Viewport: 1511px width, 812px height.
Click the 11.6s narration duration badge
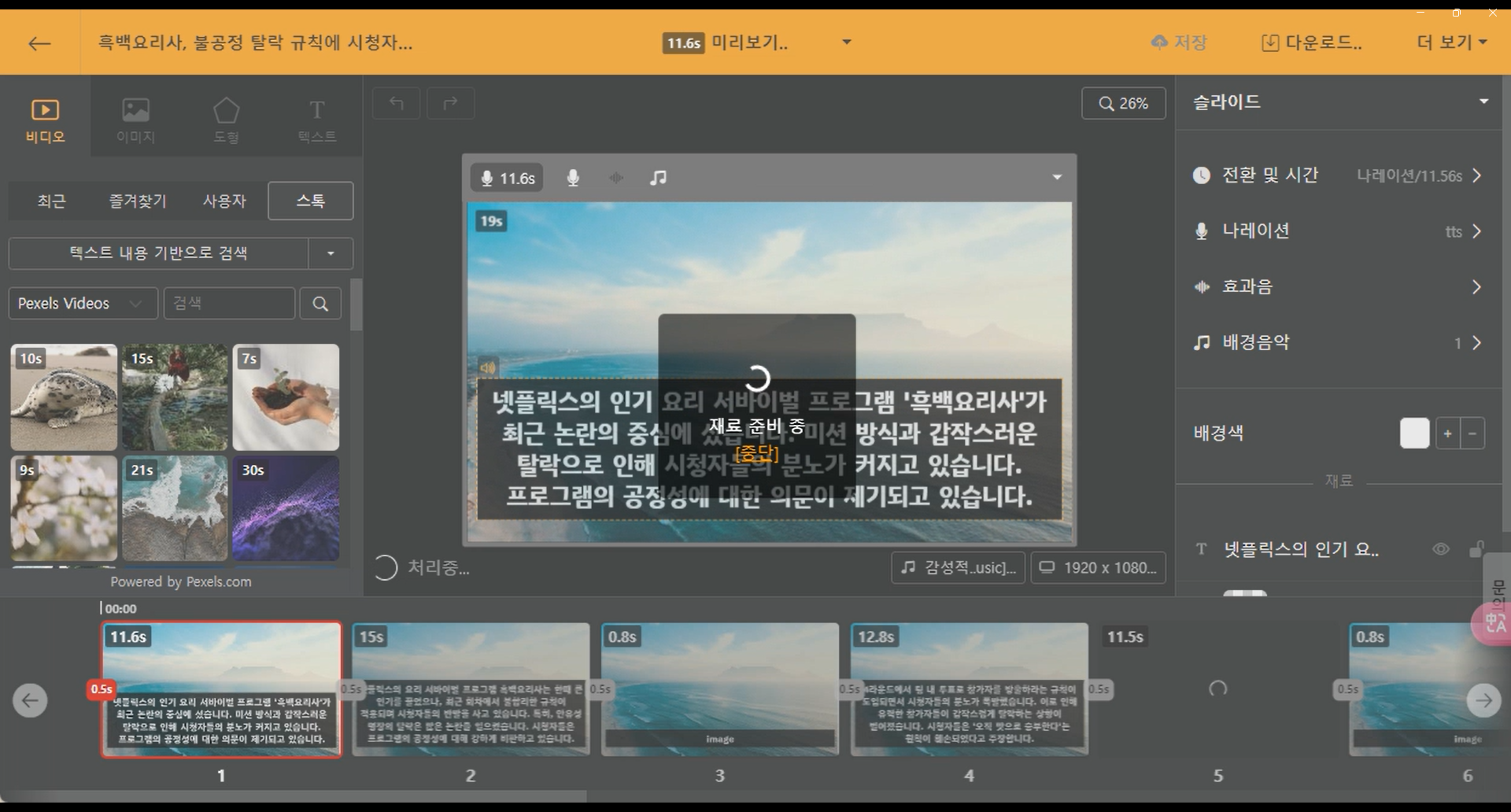pyautogui.click(x=508, y=178)
